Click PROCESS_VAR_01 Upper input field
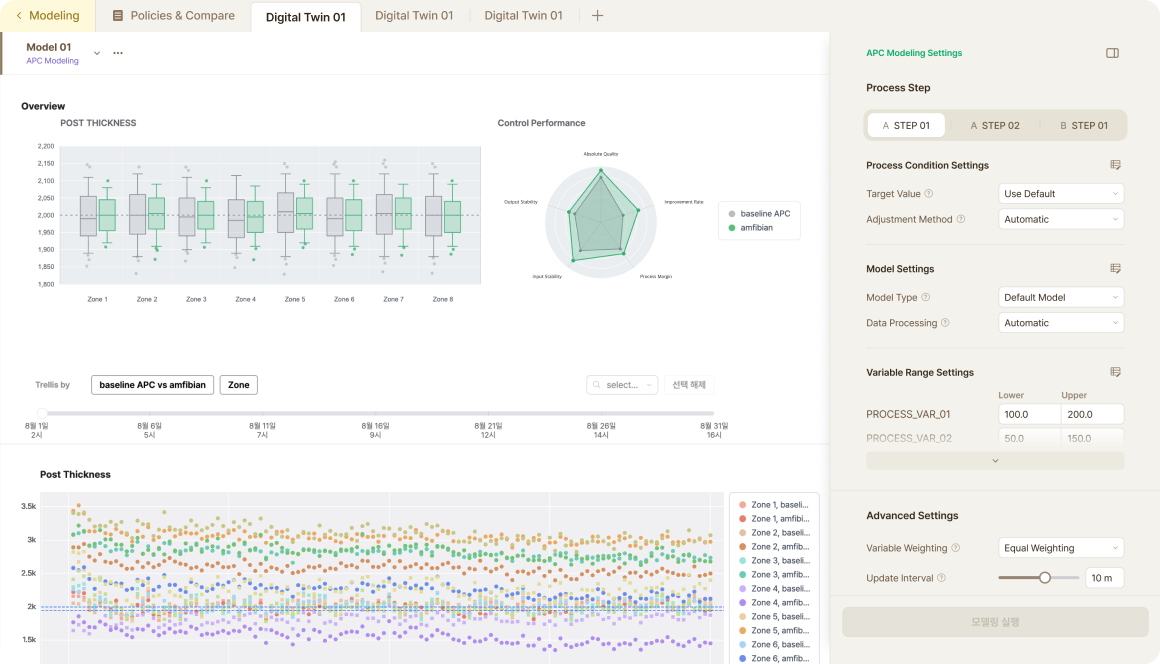Image resolution: width=1160 pixels, height=664 pixels. pos(1093,414)
